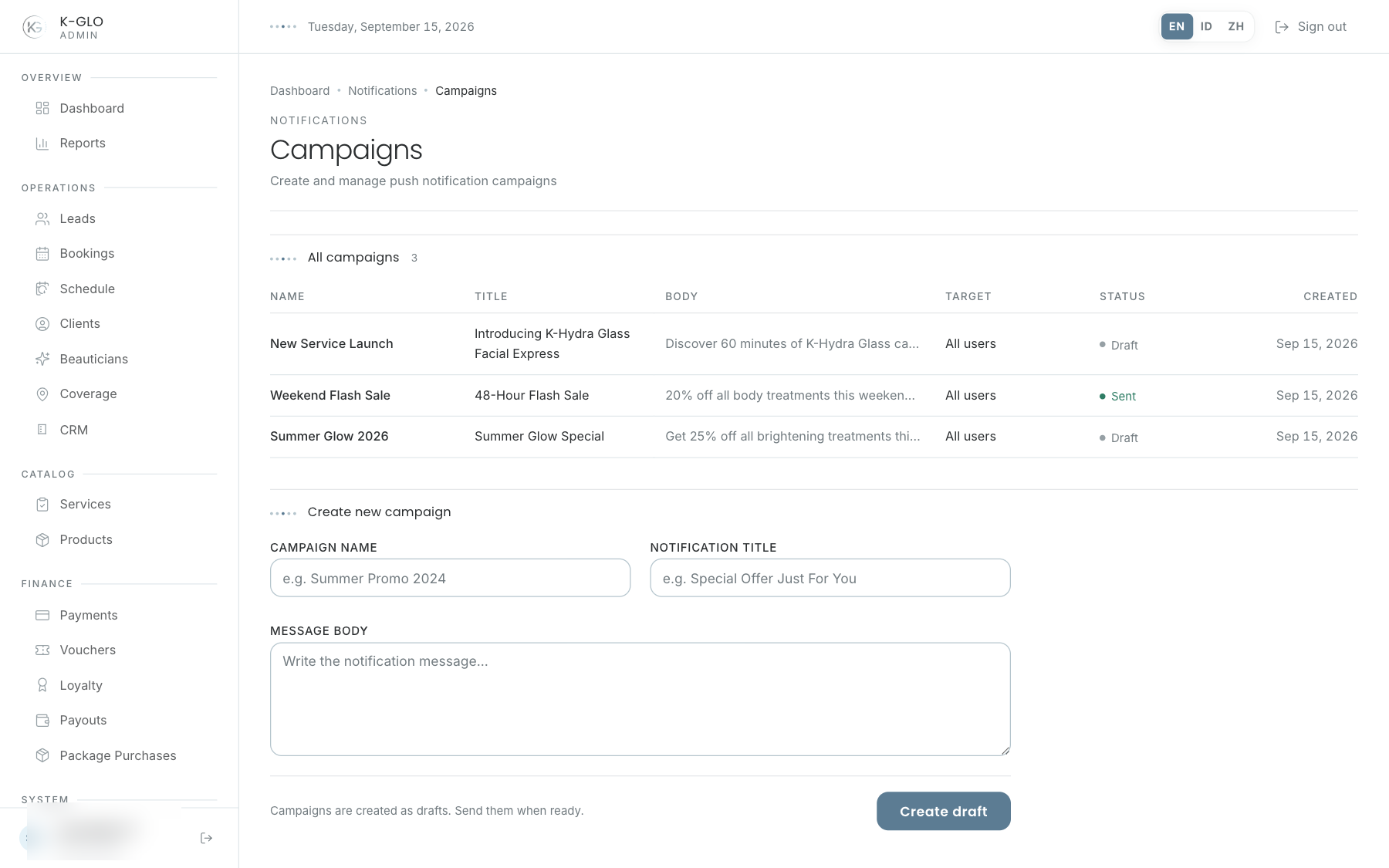Click Dashboard in the breadcrumb

coord(299,91)
